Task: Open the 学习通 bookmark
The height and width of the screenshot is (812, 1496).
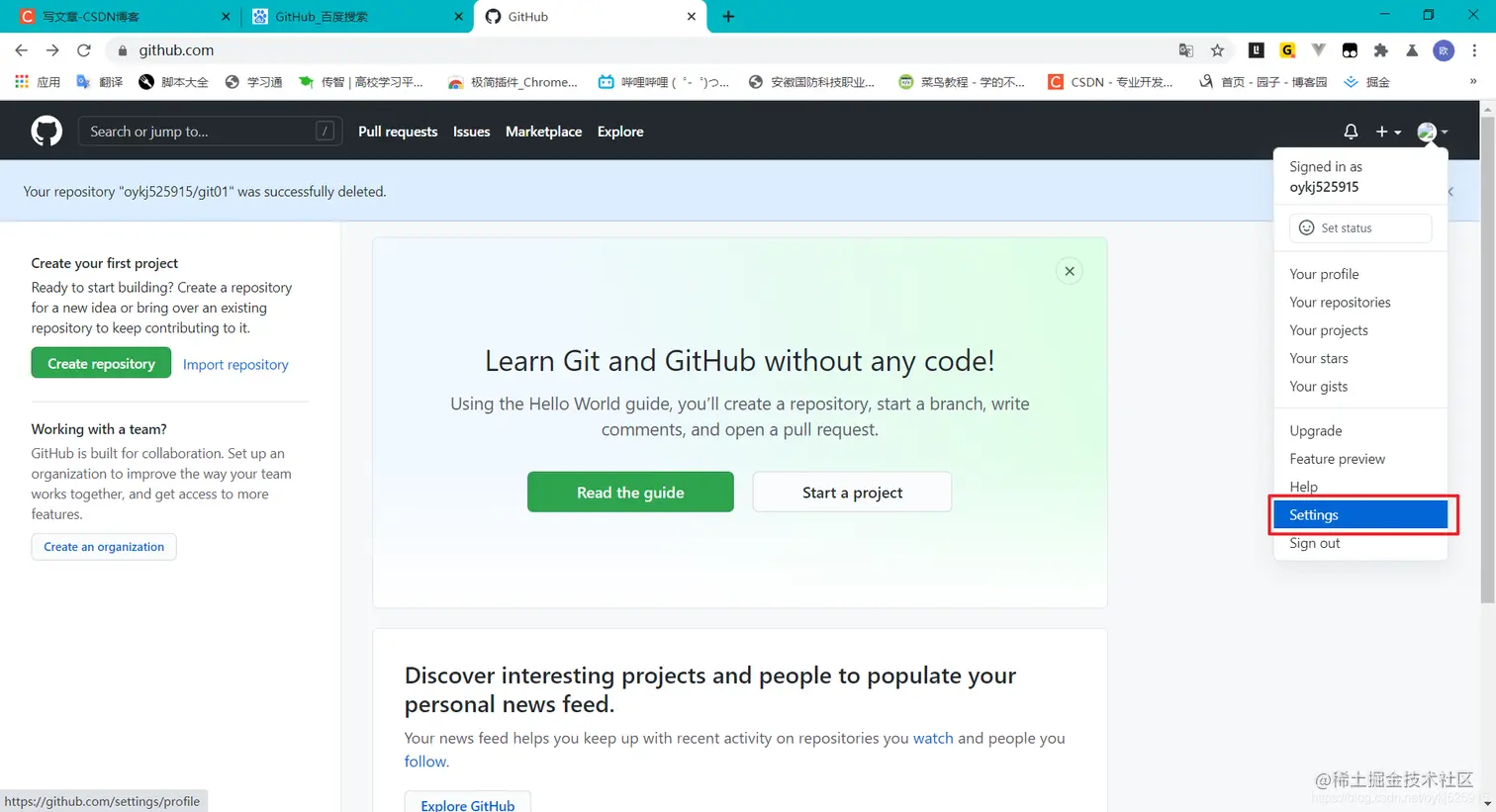Action: [x=253, y=82]
